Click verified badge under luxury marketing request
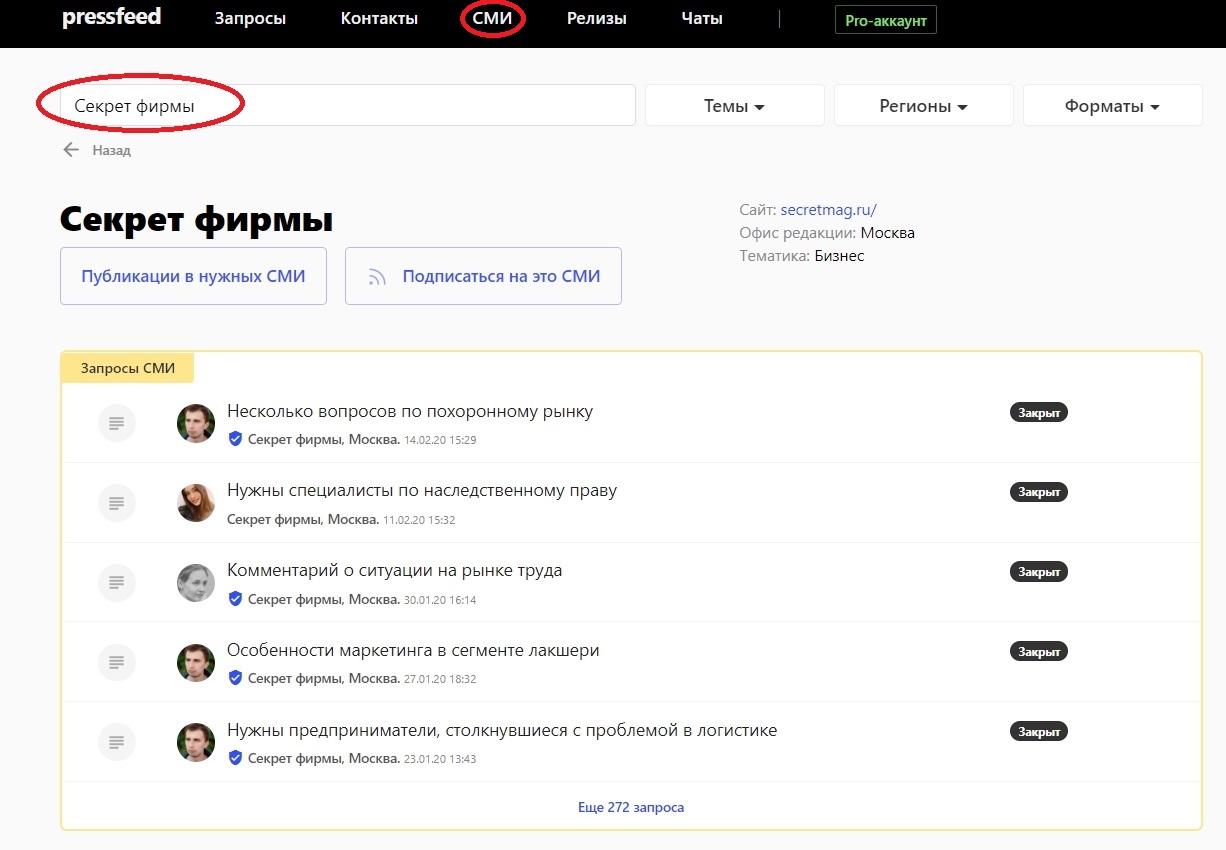 coord(235,678)
